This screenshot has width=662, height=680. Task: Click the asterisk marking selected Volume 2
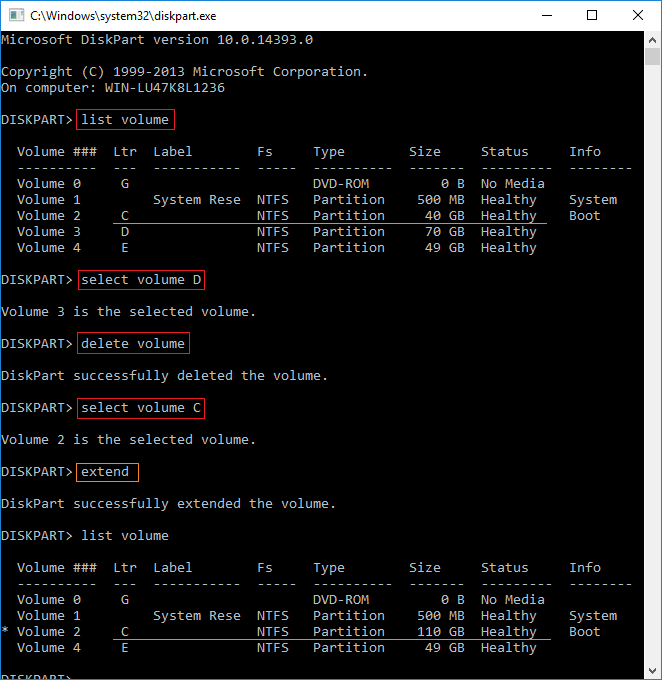click(x=6, y=633)
